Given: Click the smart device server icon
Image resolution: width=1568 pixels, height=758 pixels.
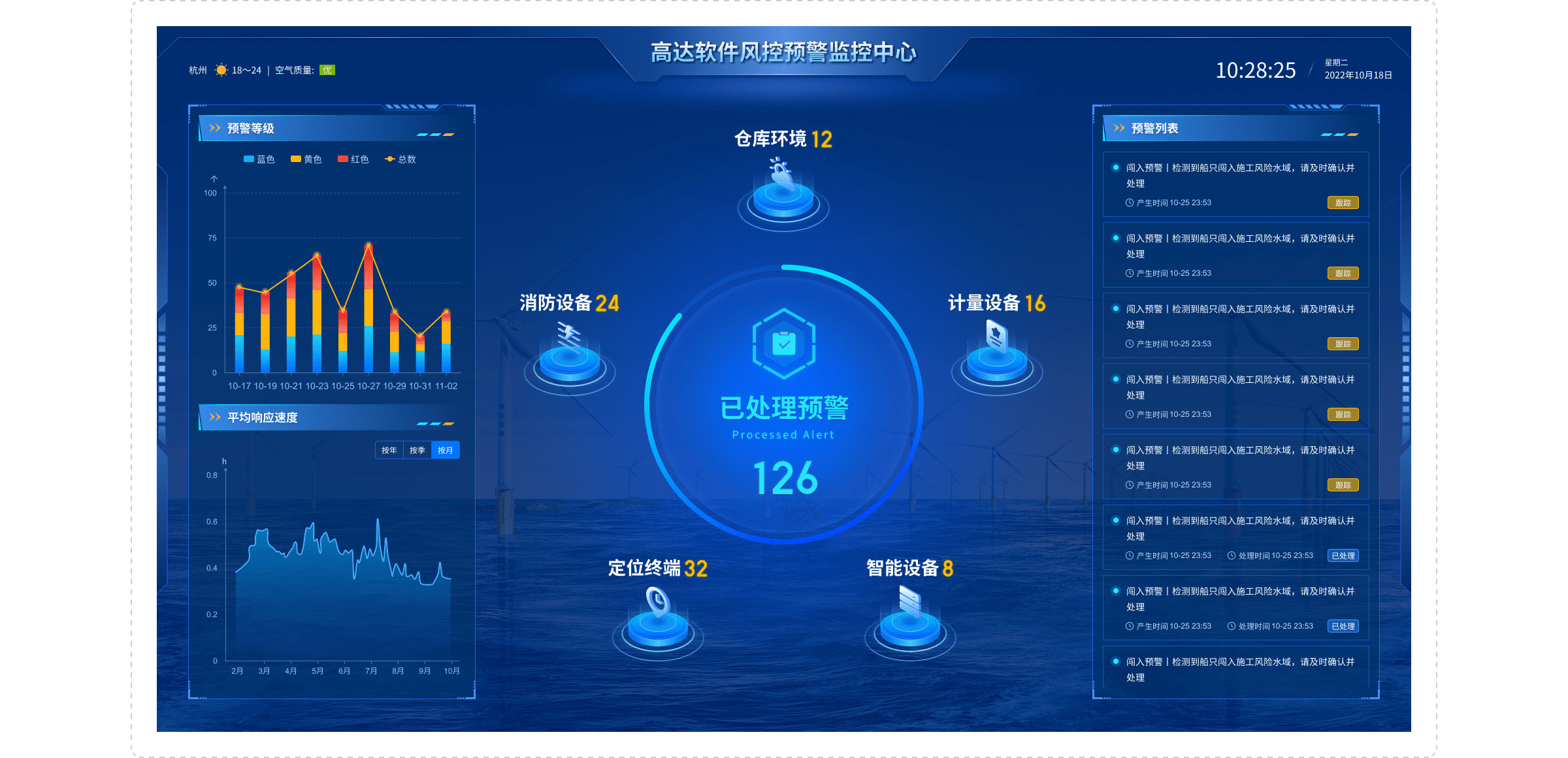Looking at the screenshot, I should tap(909, 601).
